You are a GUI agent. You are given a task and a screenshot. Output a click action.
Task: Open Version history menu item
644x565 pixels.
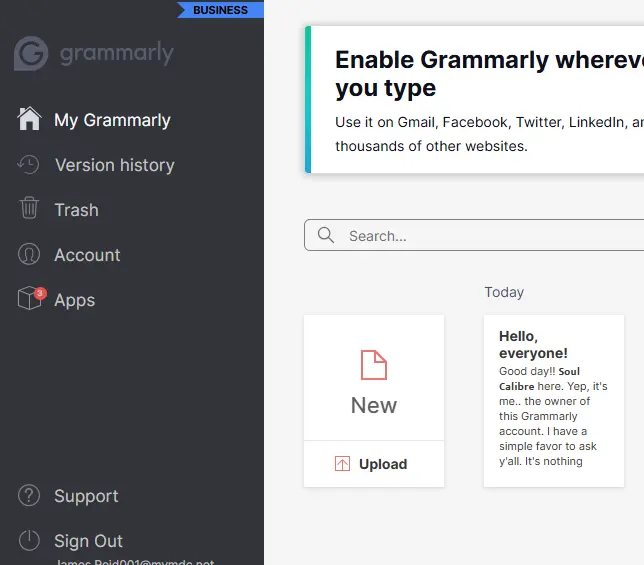(115, 165)
